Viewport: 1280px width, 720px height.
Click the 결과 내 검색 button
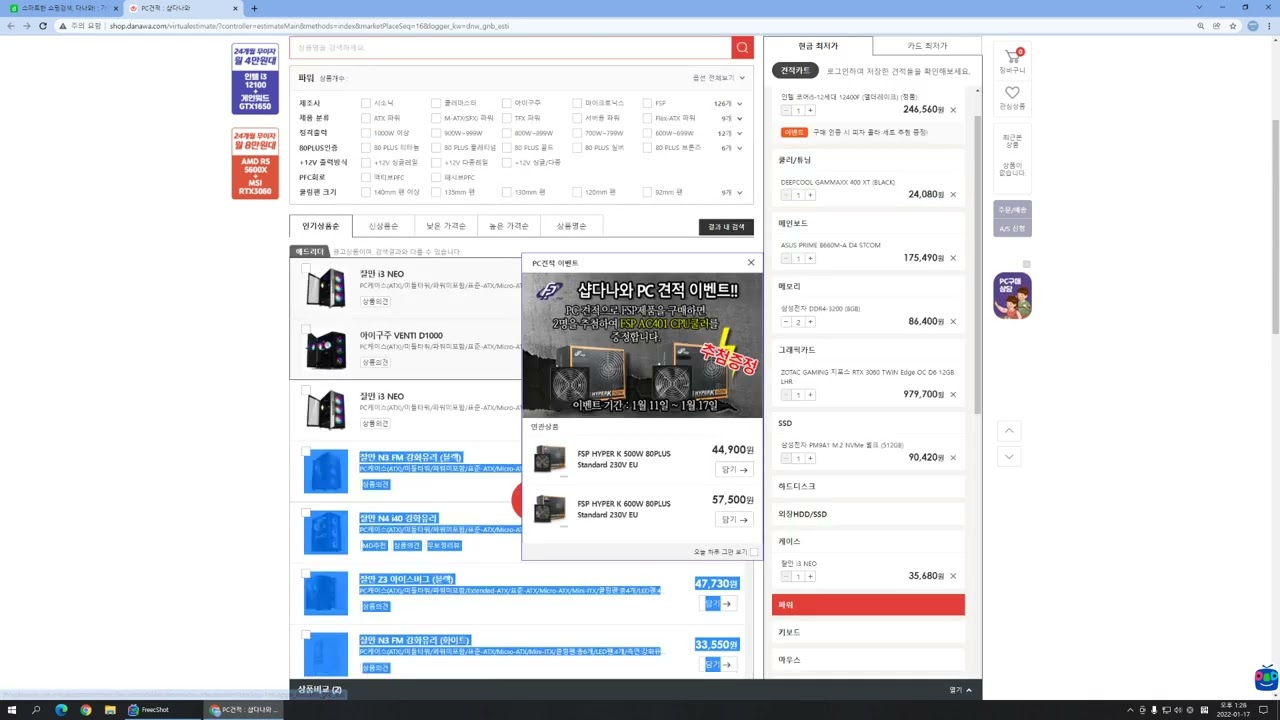tap(726, 227)
